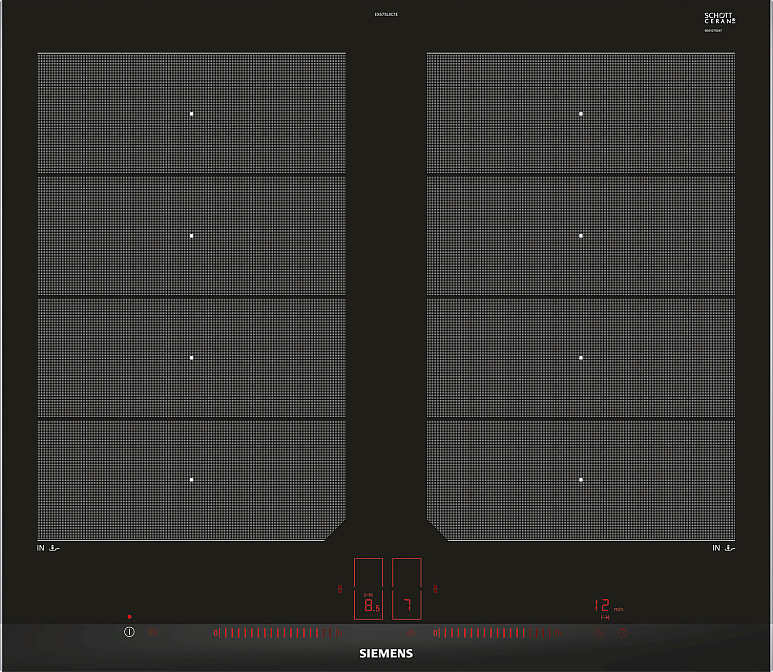Tap the 0 on the left power slider
Screen dimensions: 773x672
pyautogui.click(x=215, y=633)
